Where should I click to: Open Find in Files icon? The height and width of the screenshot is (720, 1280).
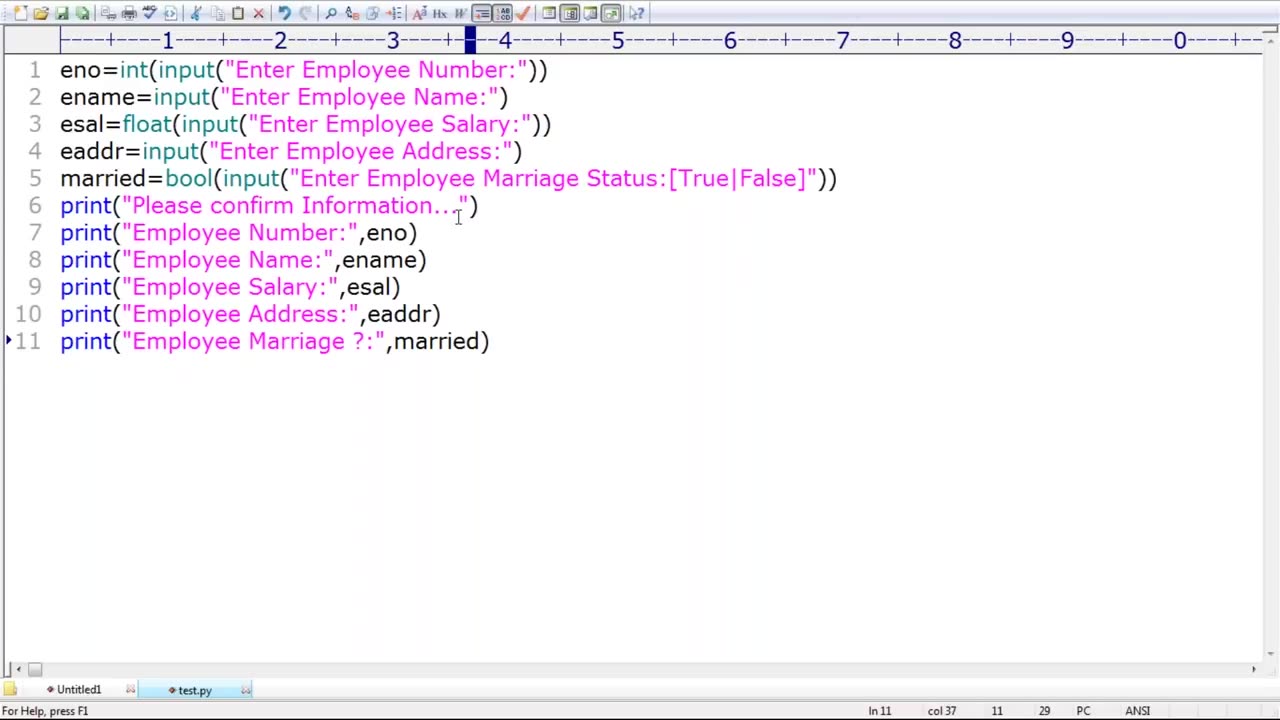coord(372,13)
